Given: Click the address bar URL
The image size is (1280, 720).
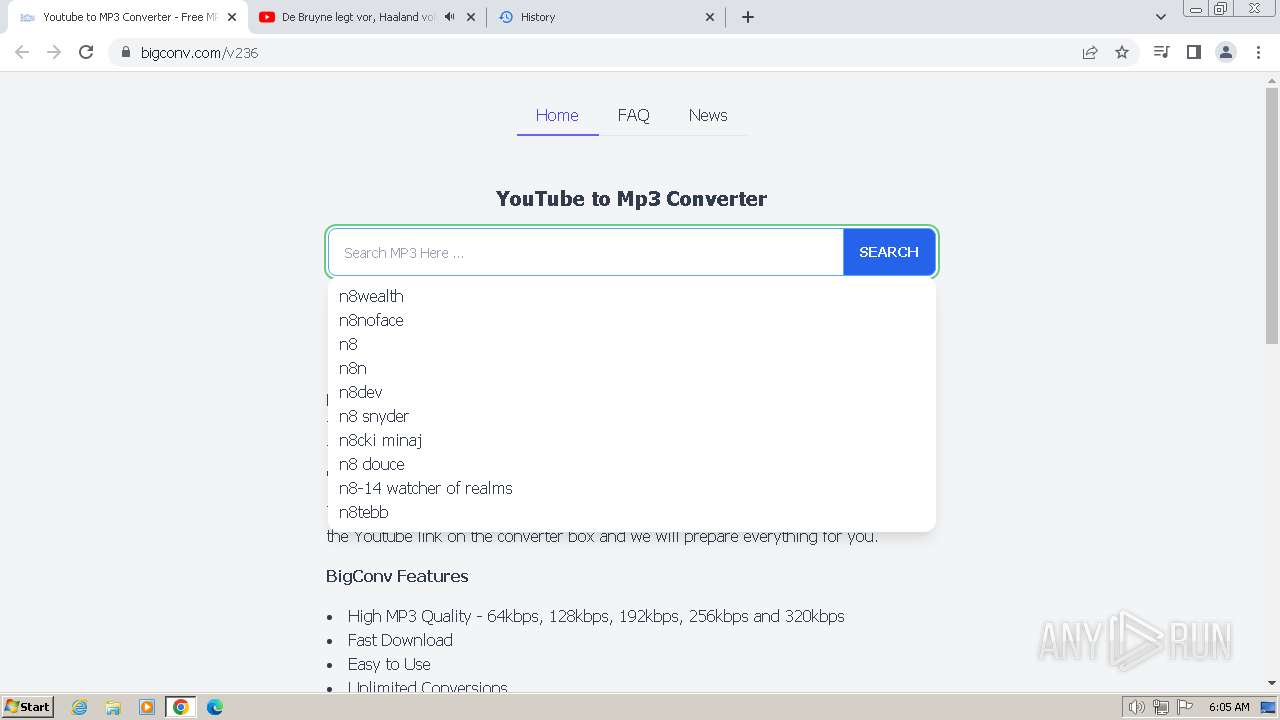Looking at the screenshot, I should point(200,53).
